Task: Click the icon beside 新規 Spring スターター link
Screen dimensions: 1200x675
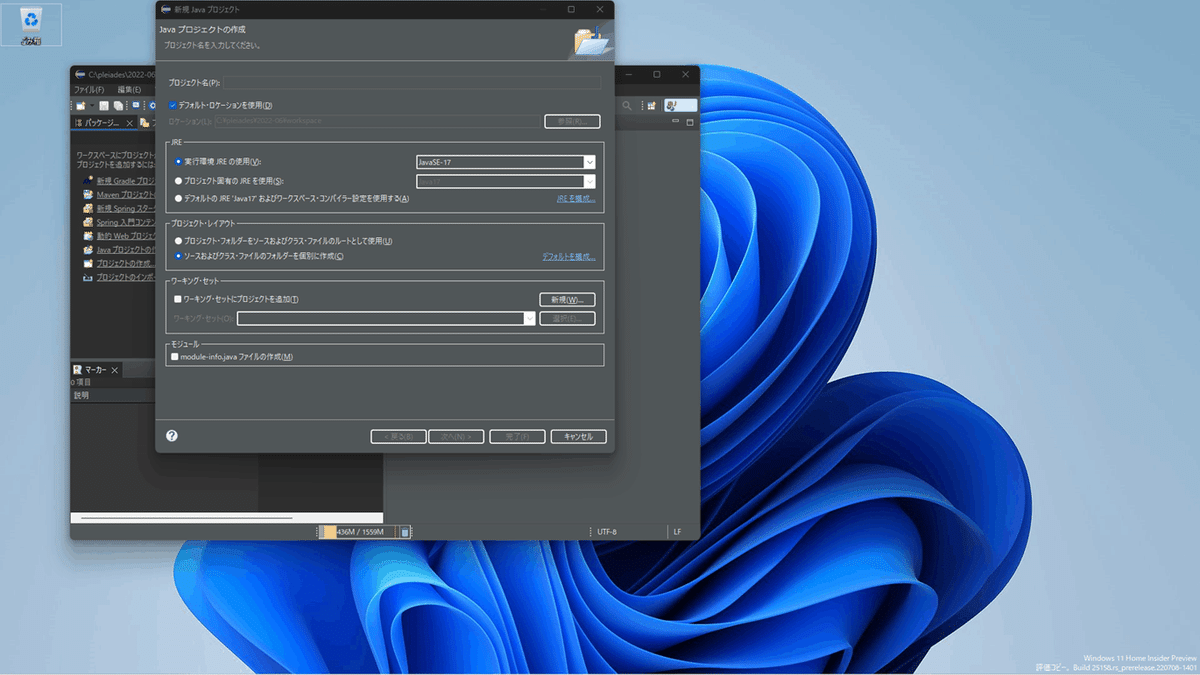Action: [88, 208]
